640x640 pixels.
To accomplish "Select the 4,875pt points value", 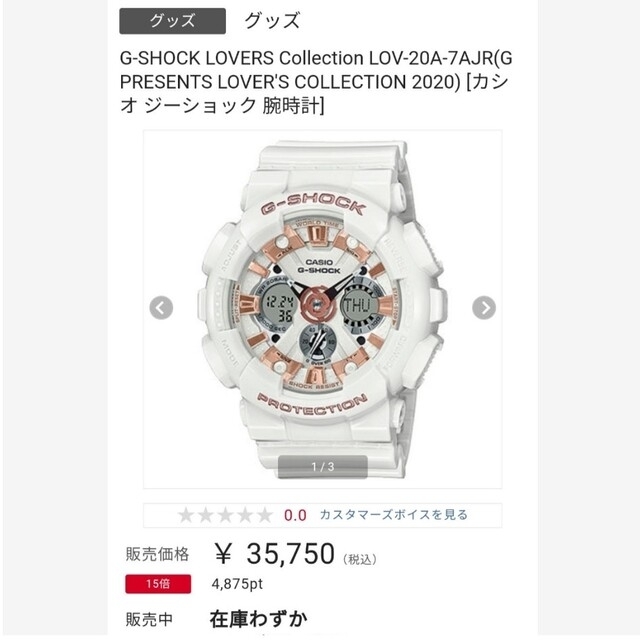I will pos(237,584).
